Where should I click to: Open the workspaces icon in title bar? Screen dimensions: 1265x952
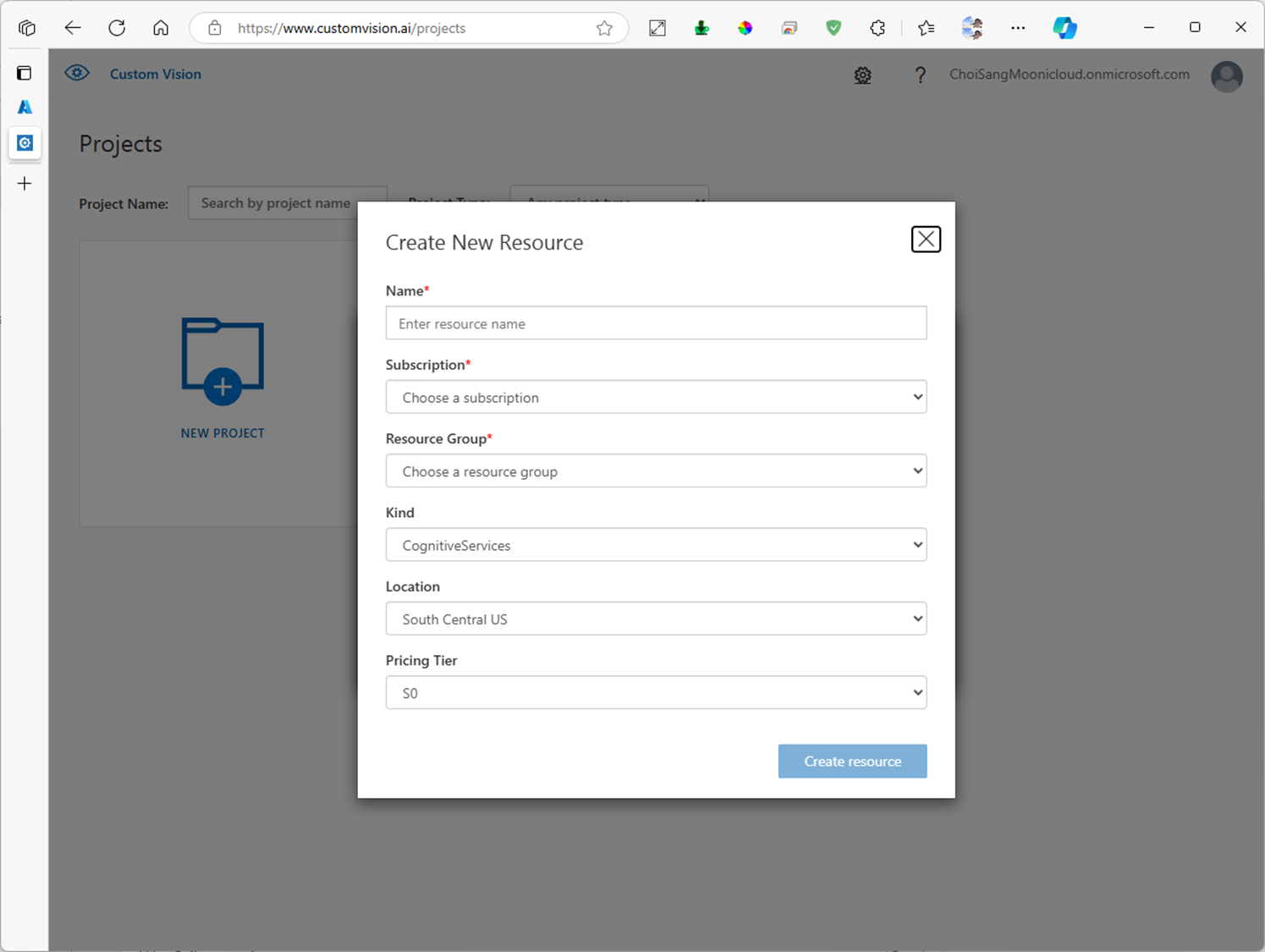27,28
